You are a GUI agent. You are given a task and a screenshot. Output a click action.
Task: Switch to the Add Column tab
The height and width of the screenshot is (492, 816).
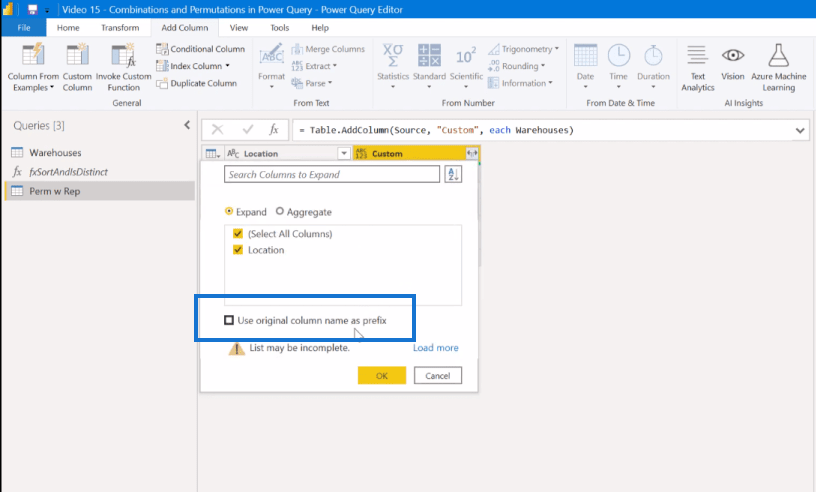[185, 28]
